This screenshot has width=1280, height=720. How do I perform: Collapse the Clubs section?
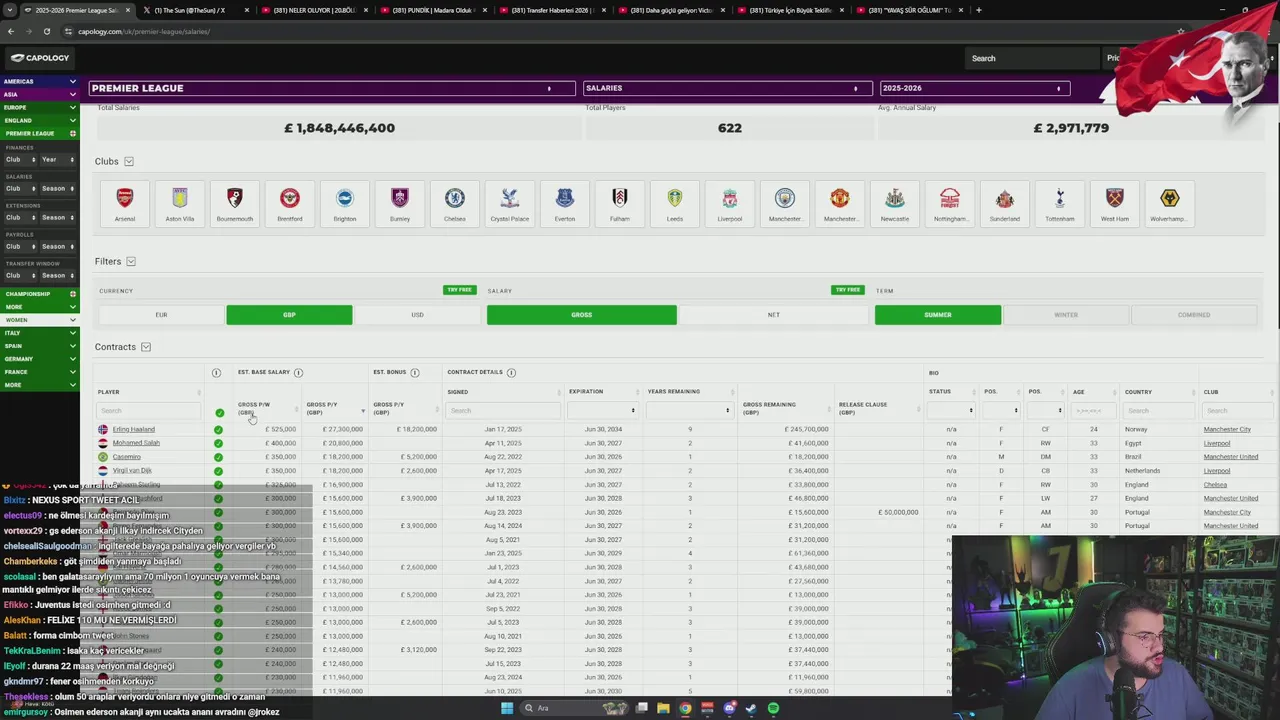click(x=128, y=161)
